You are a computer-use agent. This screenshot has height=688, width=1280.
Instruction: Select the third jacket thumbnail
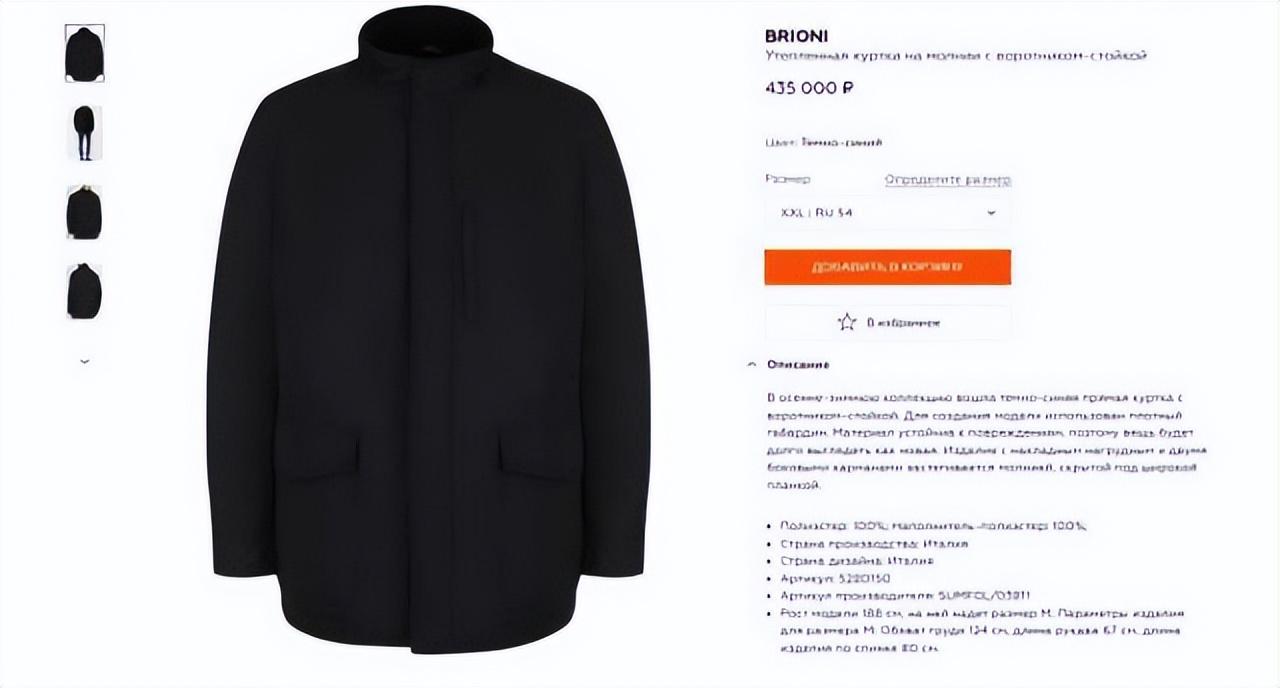[x=84, y=212]
